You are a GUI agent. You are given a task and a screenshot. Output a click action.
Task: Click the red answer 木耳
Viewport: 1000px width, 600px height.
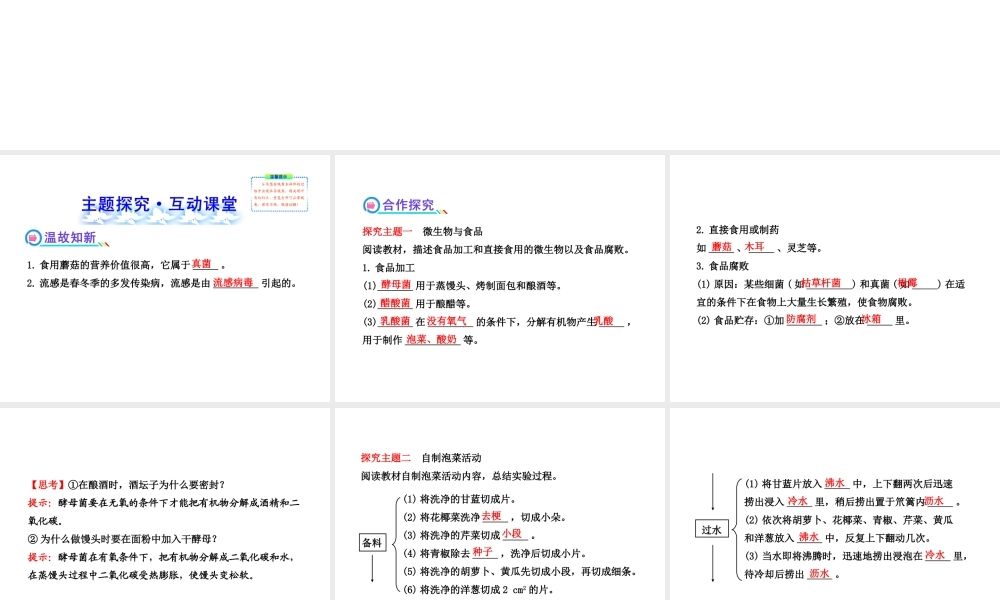point(754,247)
